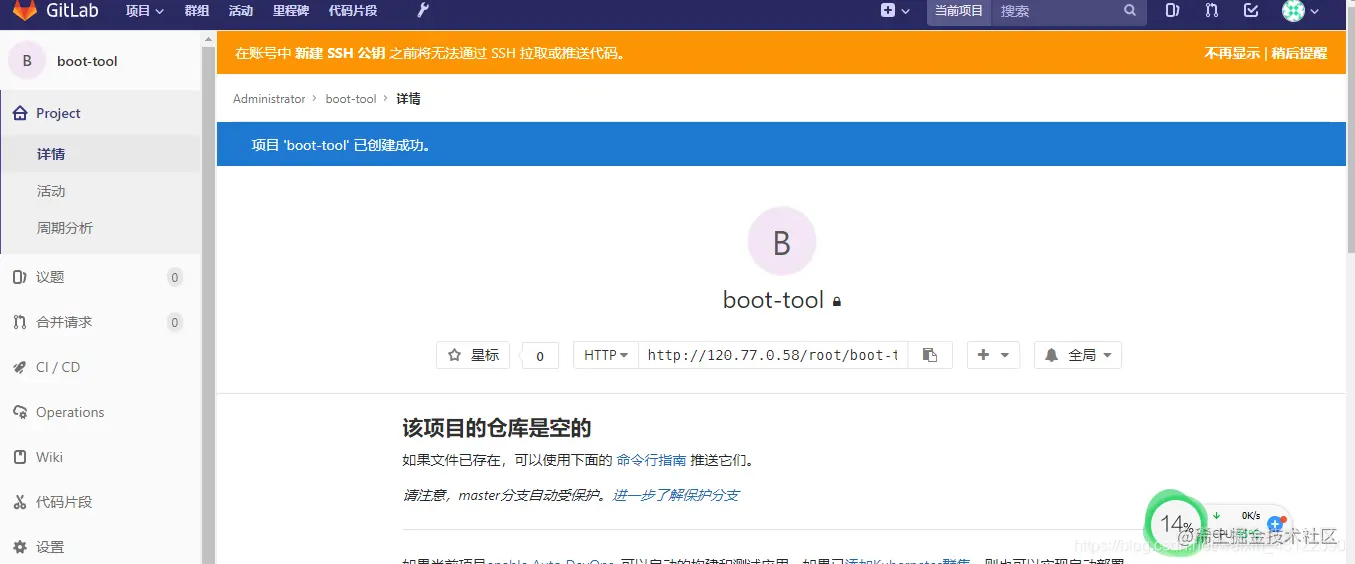
Task: Open the 命令行指南 link
Action: point(651,460)
